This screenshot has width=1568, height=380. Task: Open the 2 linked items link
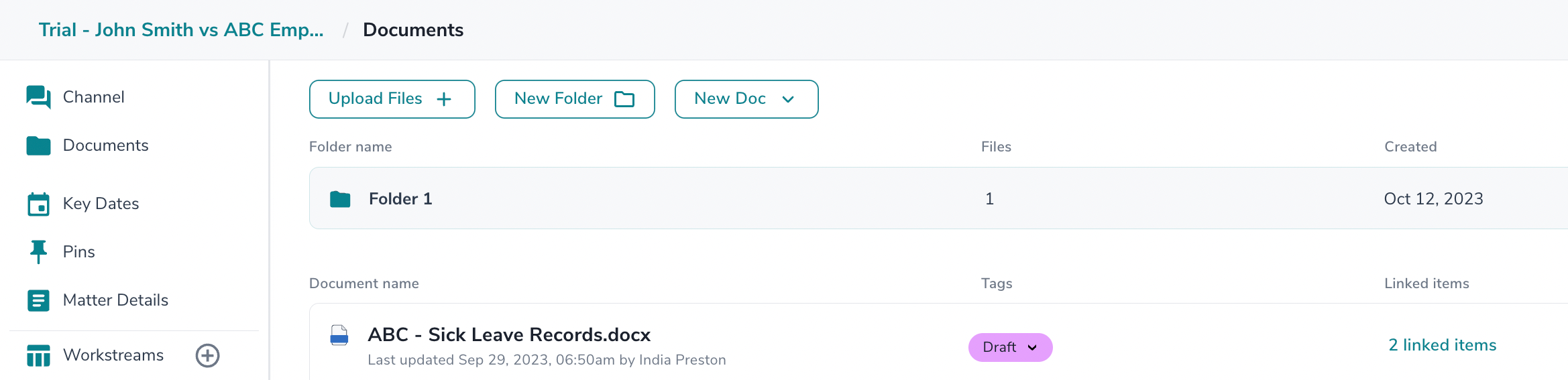1442,345
